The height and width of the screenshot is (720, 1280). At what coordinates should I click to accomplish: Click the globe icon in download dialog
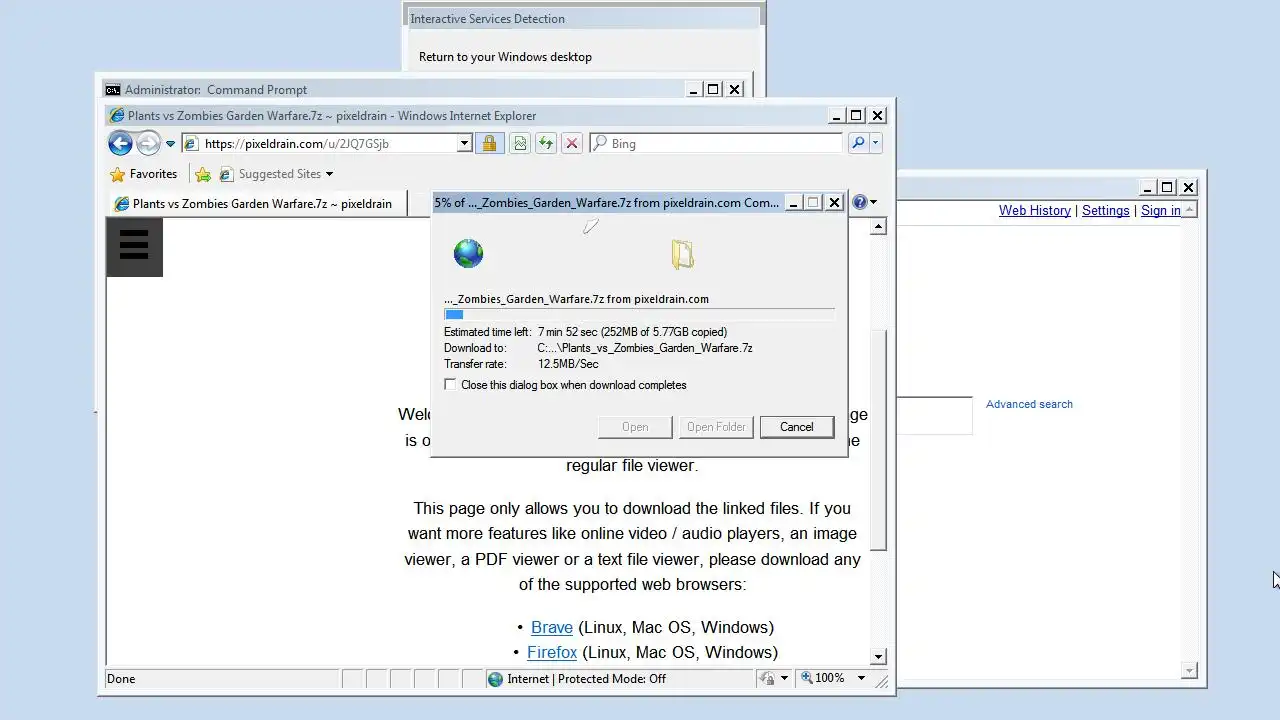click(x=468, y=252)
